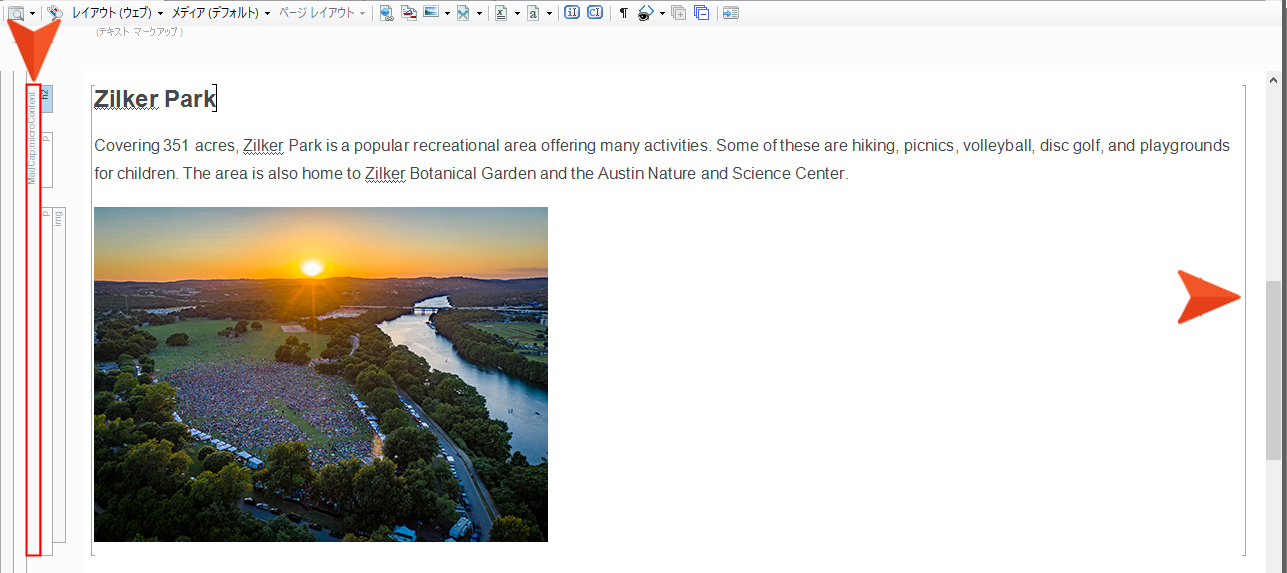Screen dimensions: 1287x573
Task: Select the h2 structure bar tag
Action: (x=46, y=98)
